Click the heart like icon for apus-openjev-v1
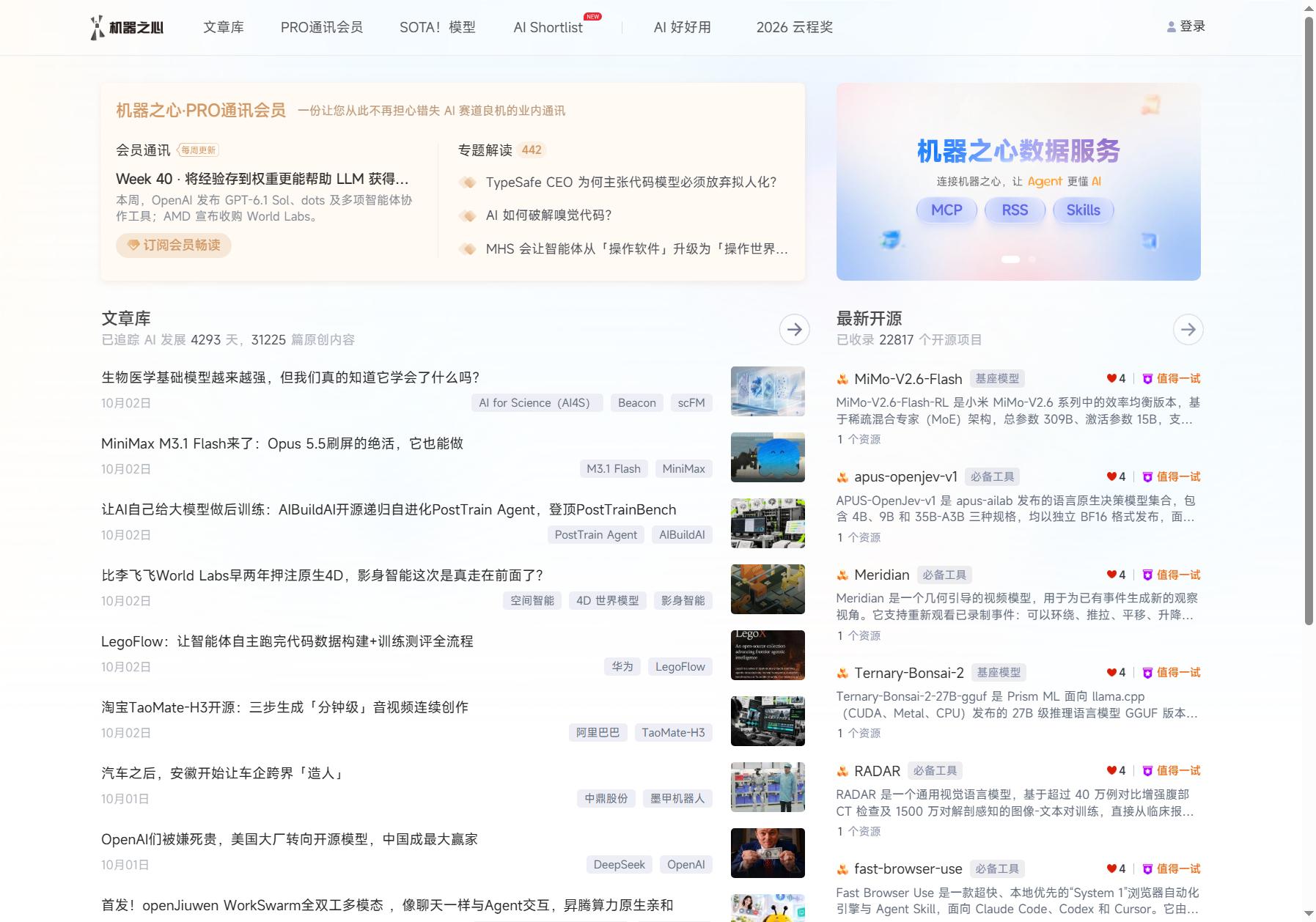This screenshot has width=1316, height=922. [1111, 477]
